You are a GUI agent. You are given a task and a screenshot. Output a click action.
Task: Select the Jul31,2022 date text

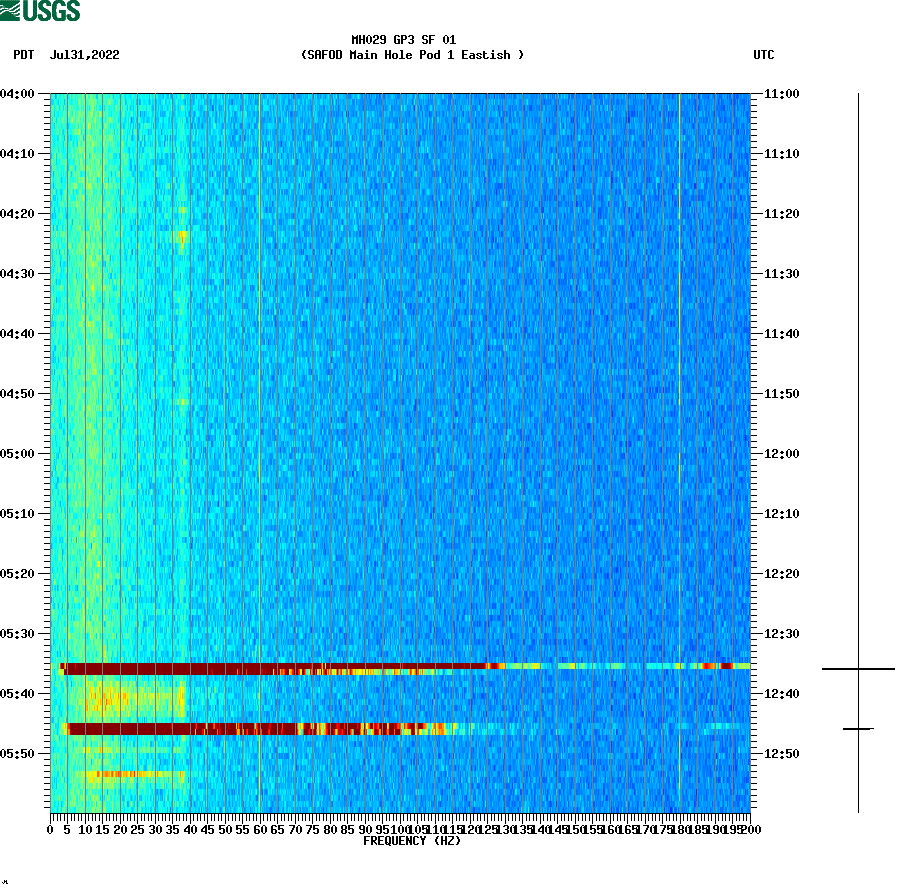click(83, 56)
